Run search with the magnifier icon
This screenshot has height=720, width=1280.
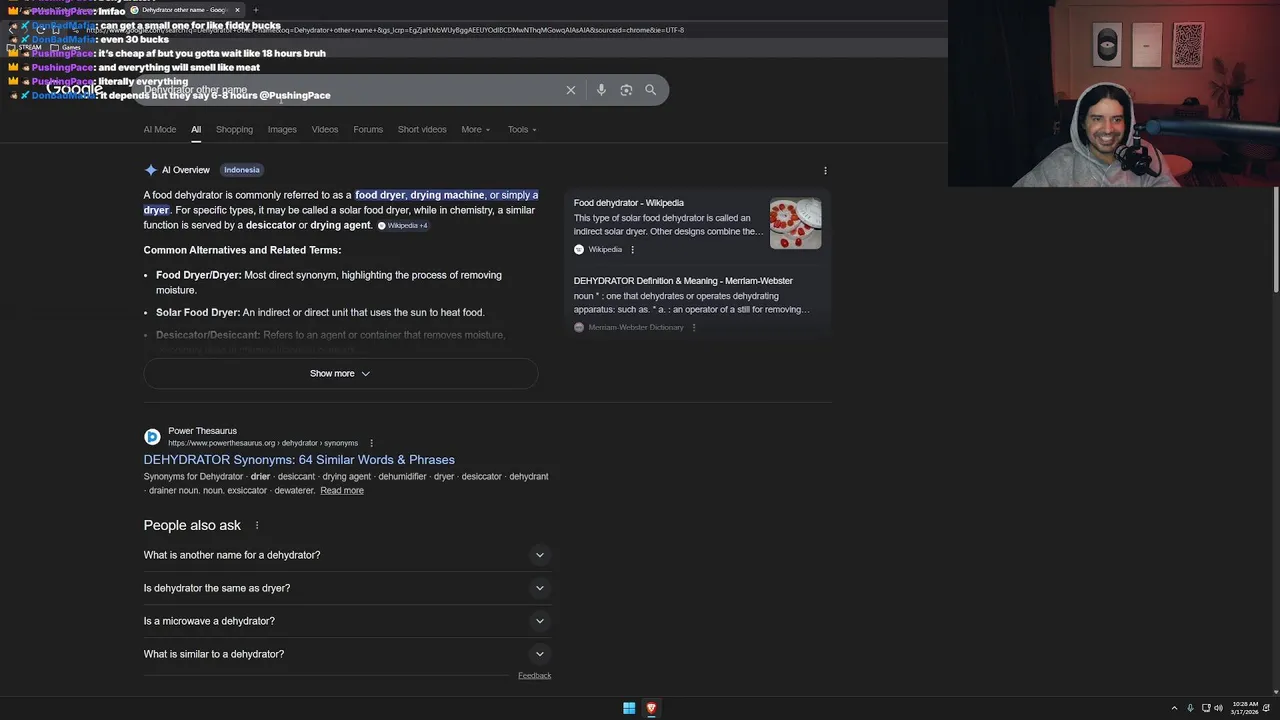pyautogui.click(x=651, y=90)
